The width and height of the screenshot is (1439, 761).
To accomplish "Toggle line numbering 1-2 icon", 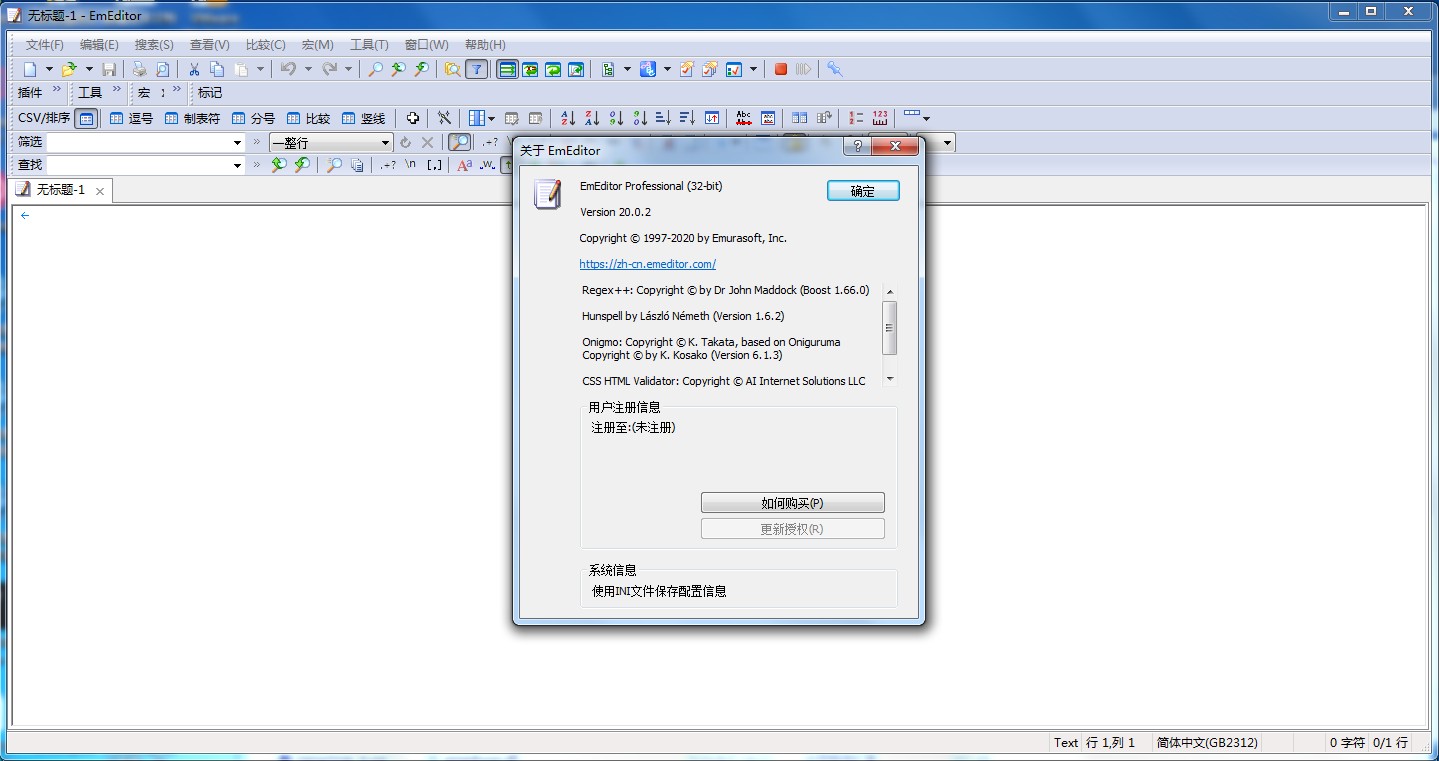I will (856, 118).
